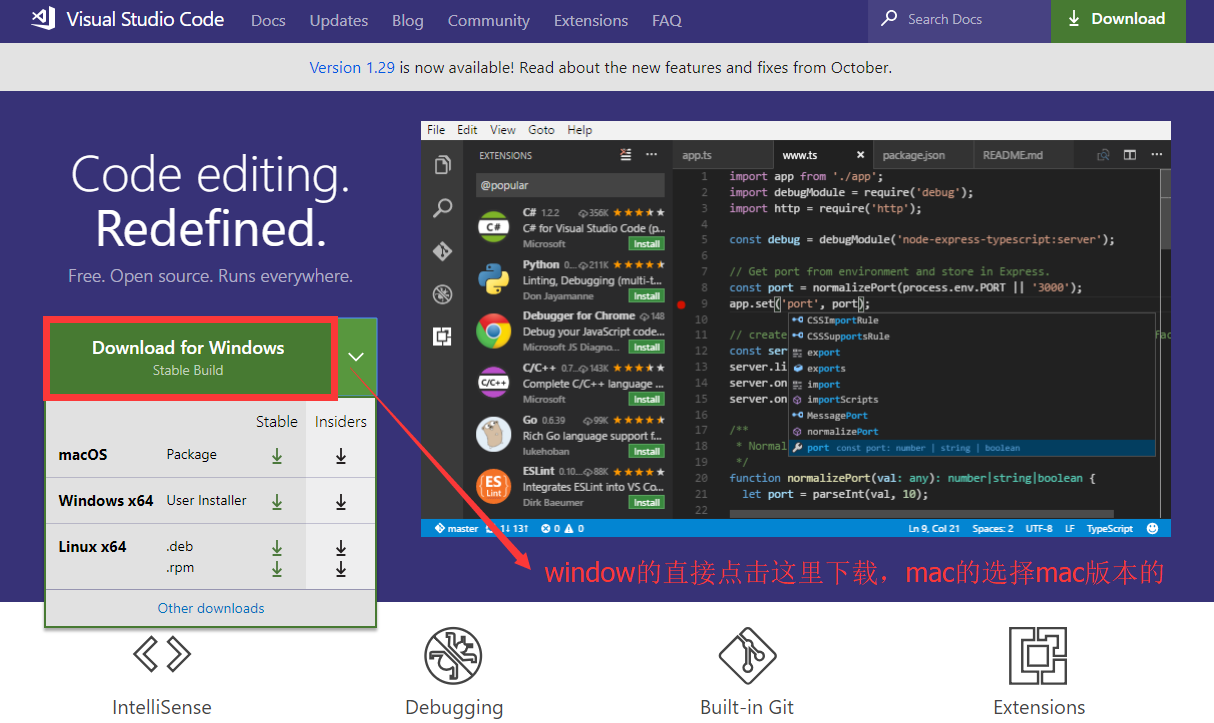This screenshot has width=1214, height=723.
Task: Open the Updates menu item
Action: pos(339,20)
